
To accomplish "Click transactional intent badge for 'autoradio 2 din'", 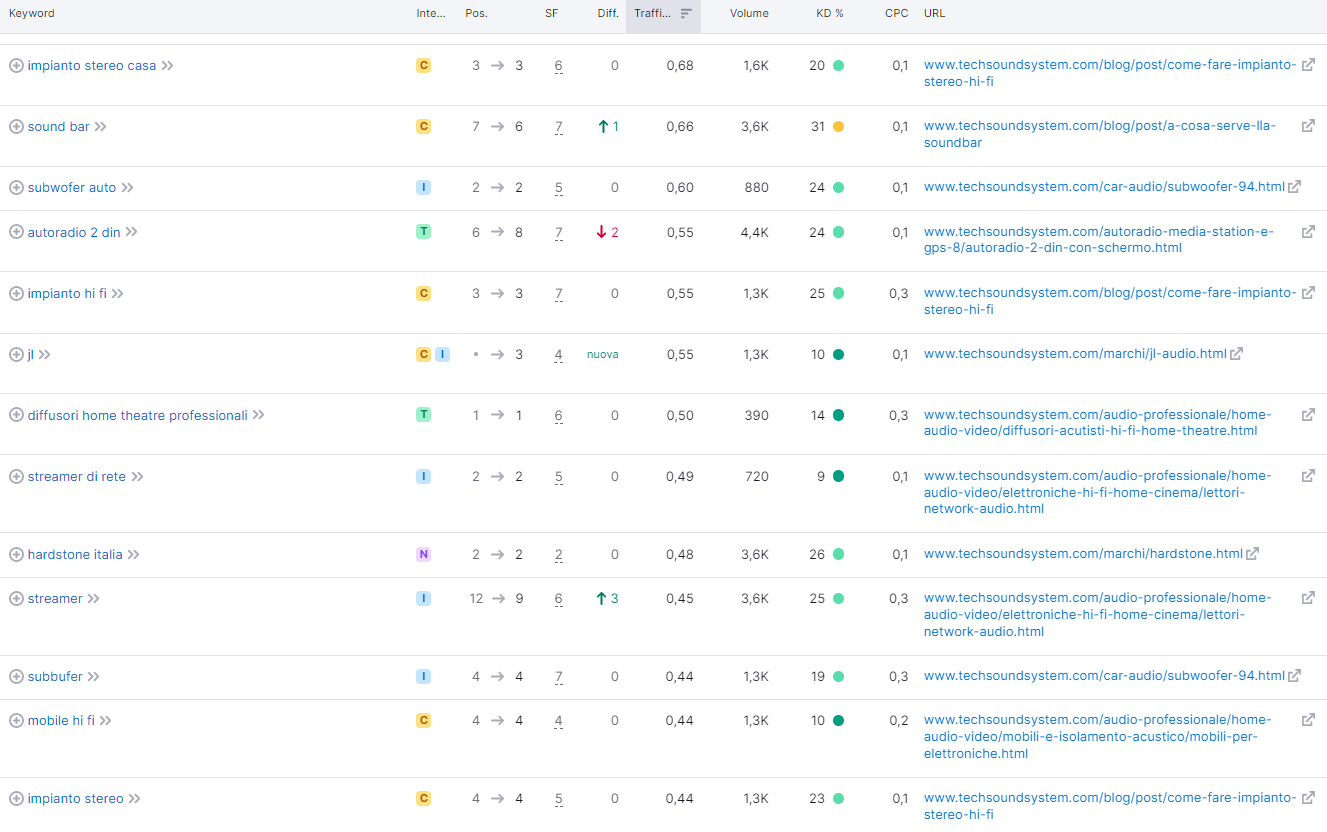I will point(424,232).
